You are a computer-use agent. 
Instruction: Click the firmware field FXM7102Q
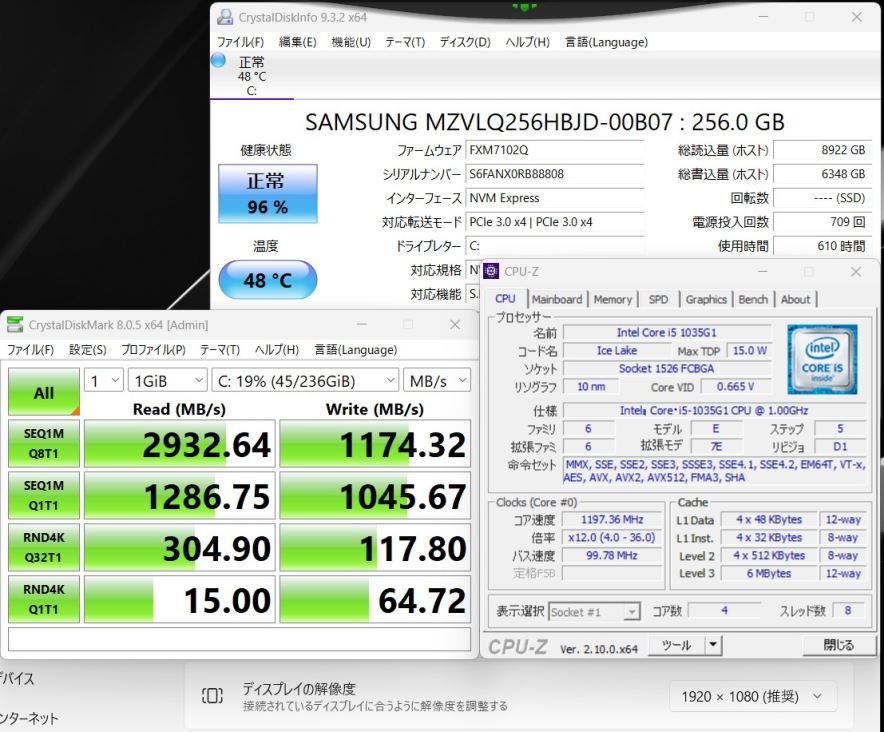(x=555, y=151)
